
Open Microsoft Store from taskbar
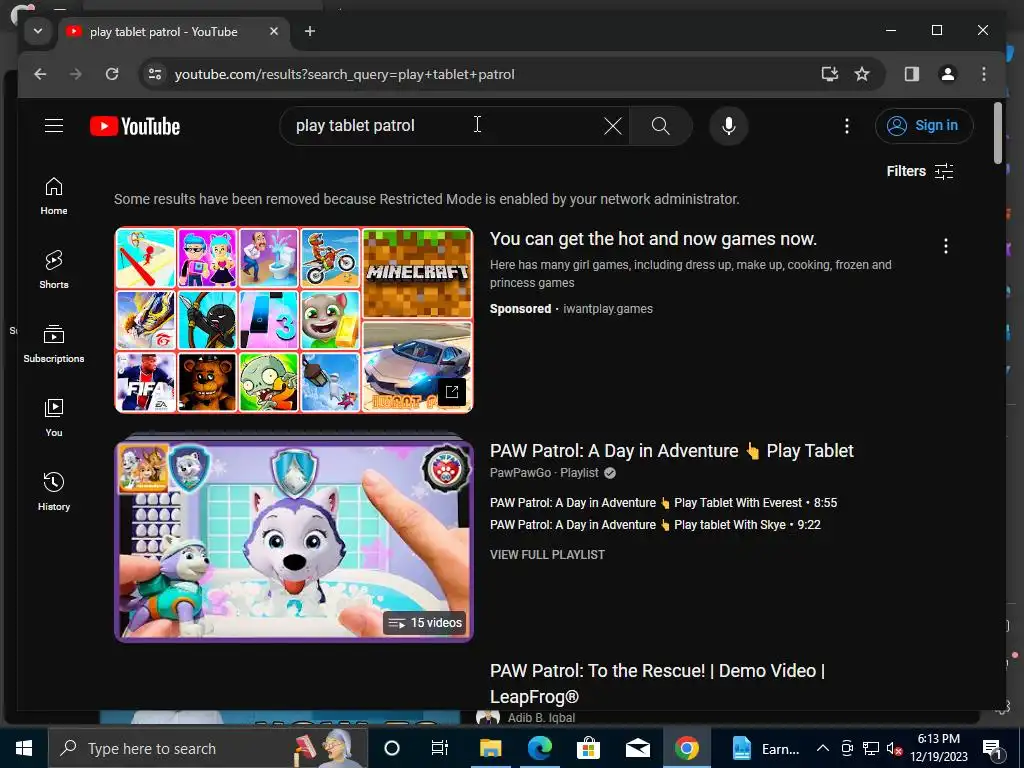tap(588, 748)
